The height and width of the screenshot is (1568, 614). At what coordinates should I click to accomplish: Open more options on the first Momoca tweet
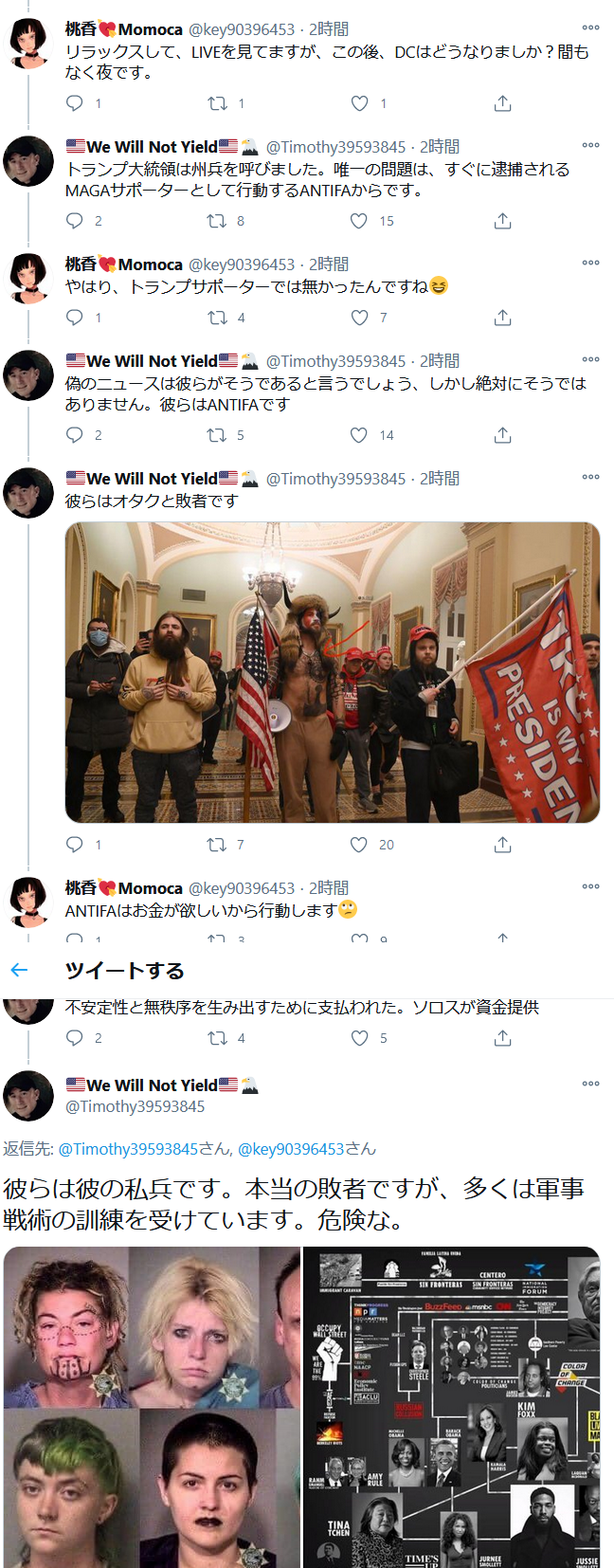click(591, 27)
